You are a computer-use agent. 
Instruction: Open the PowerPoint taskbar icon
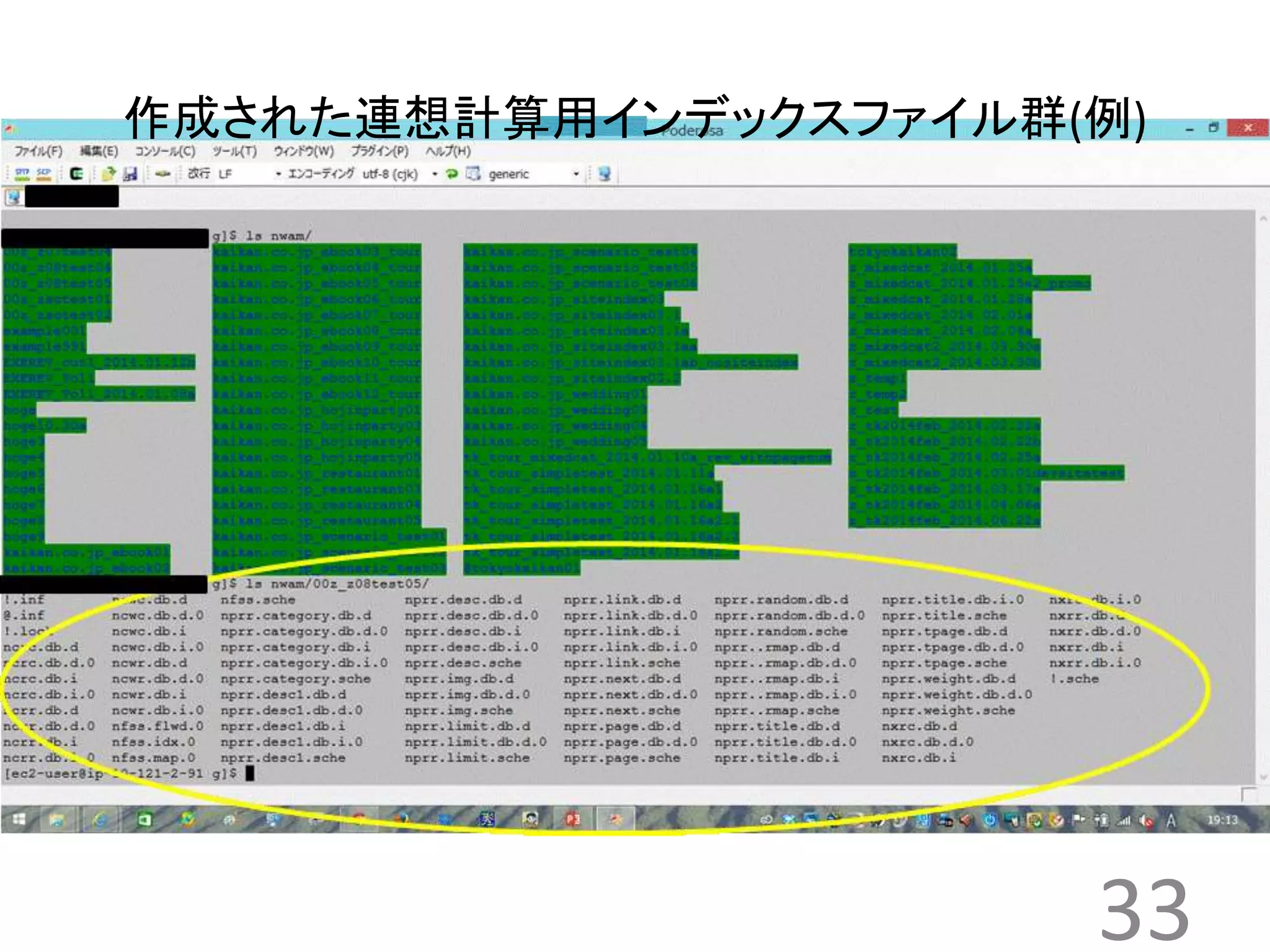pyautogui.click(x=572, y=819)
